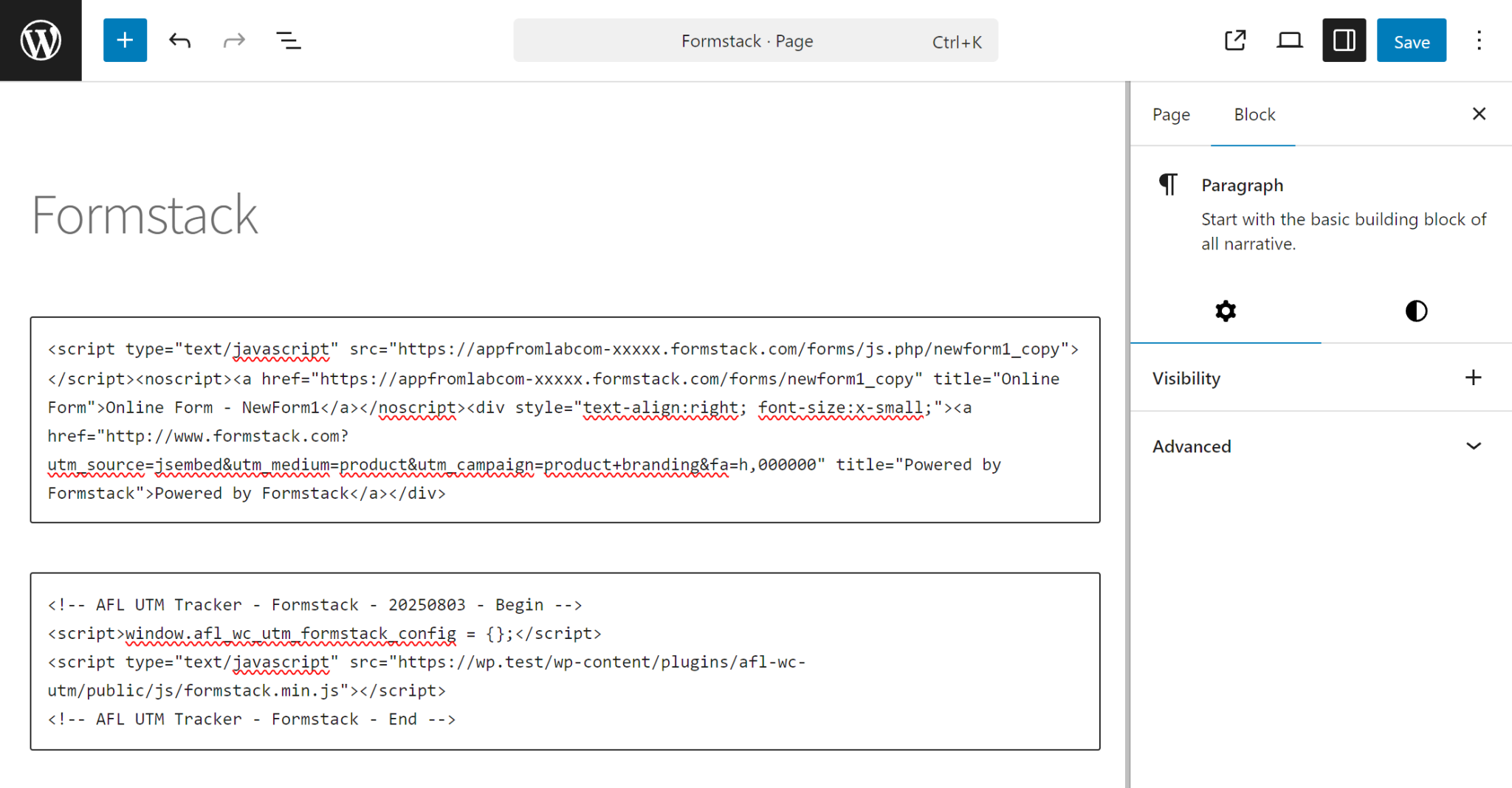
Task: Click into the Formstack script embed block
Action: pos(565,420)
